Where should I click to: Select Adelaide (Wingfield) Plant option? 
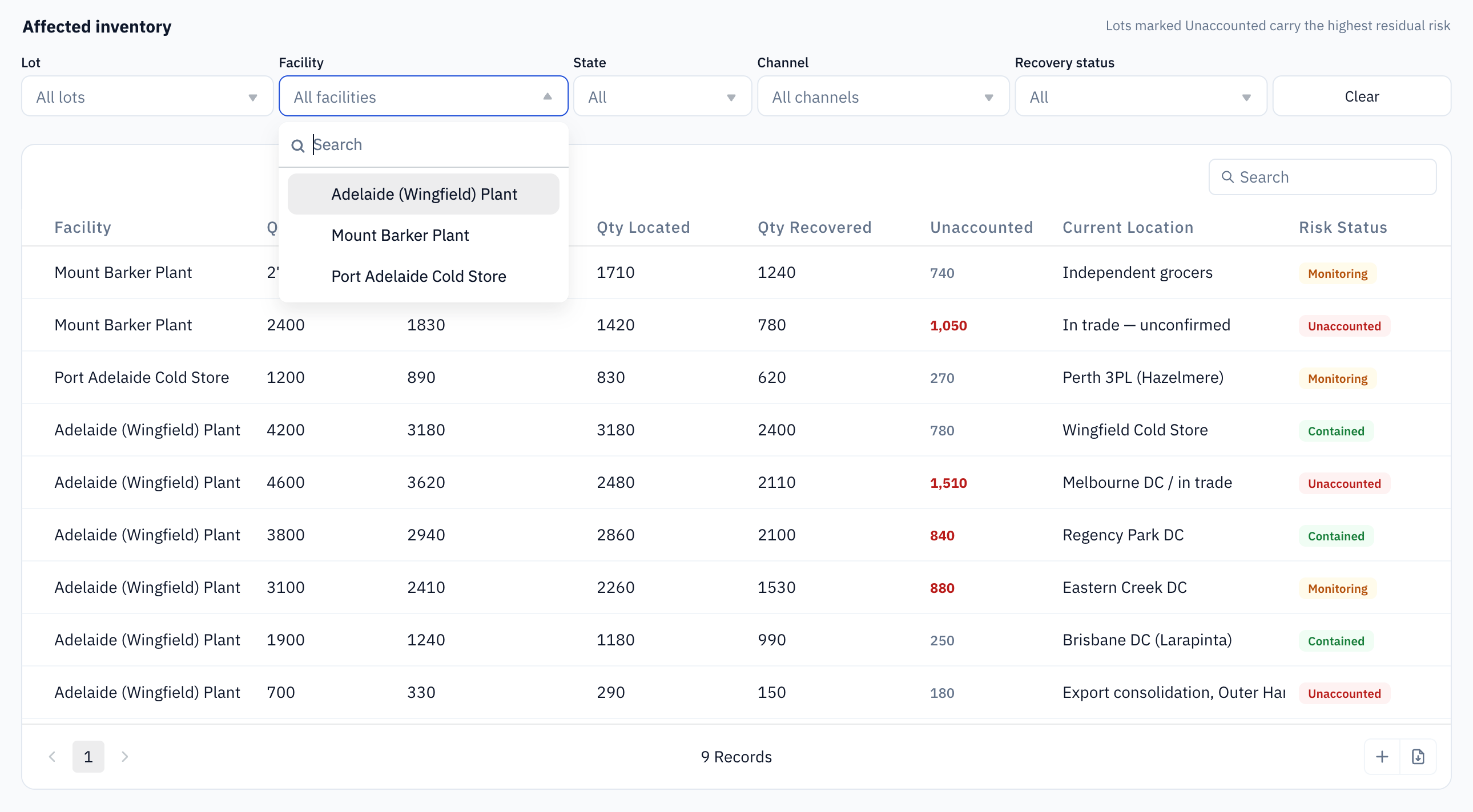423,194
